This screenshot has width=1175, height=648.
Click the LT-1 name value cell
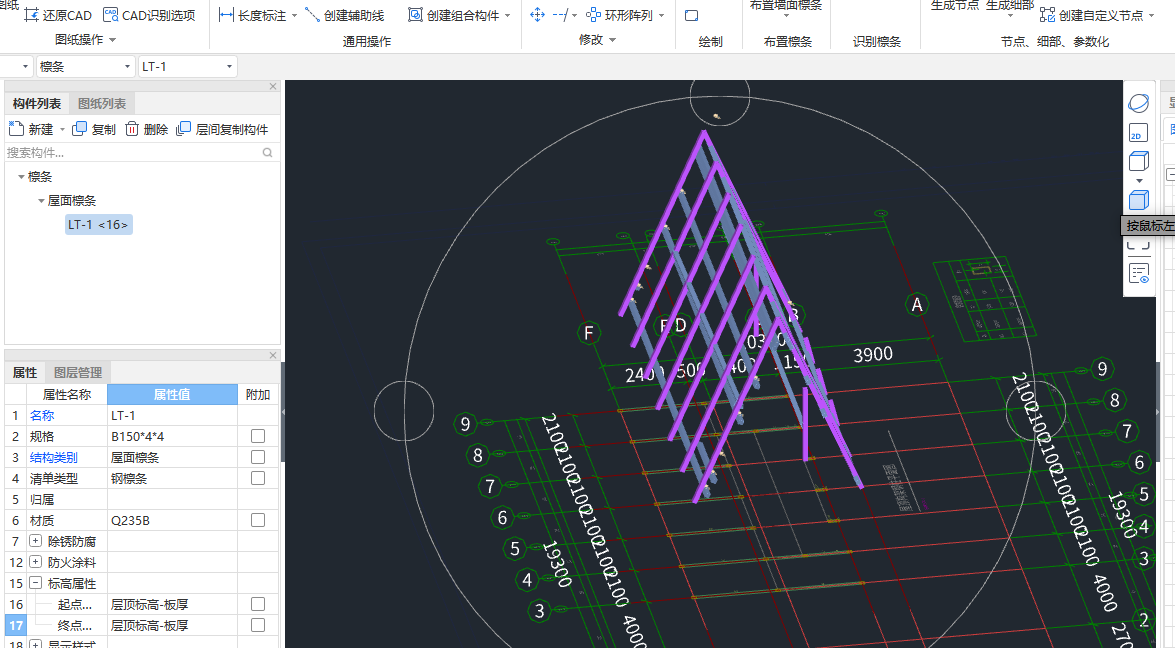click(172, 415)
